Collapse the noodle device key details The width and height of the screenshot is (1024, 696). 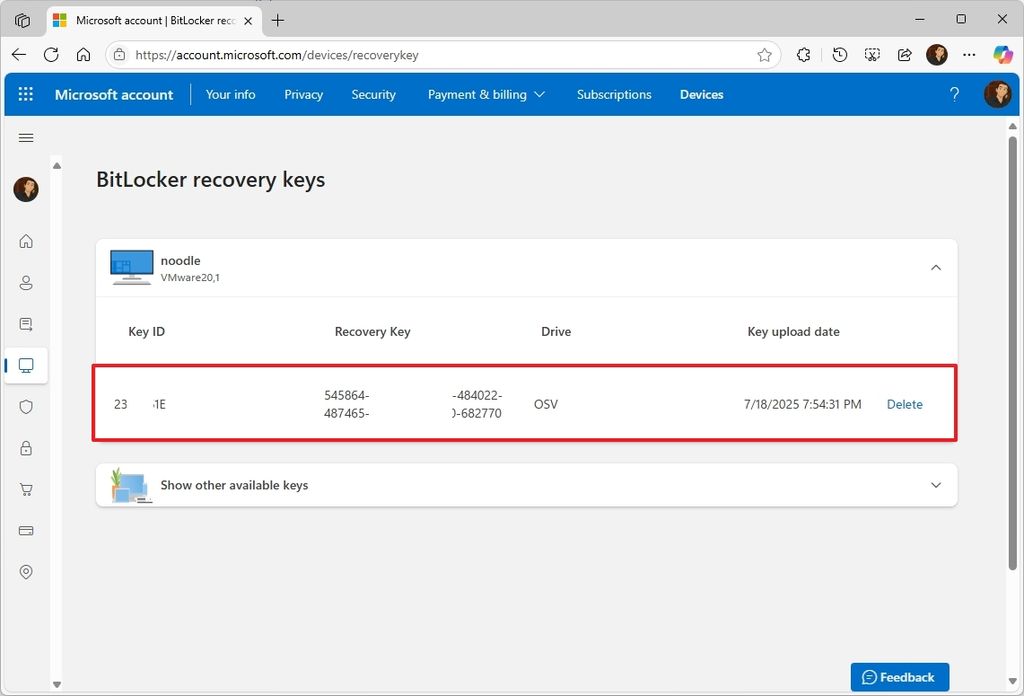click(x=936, y=267)
